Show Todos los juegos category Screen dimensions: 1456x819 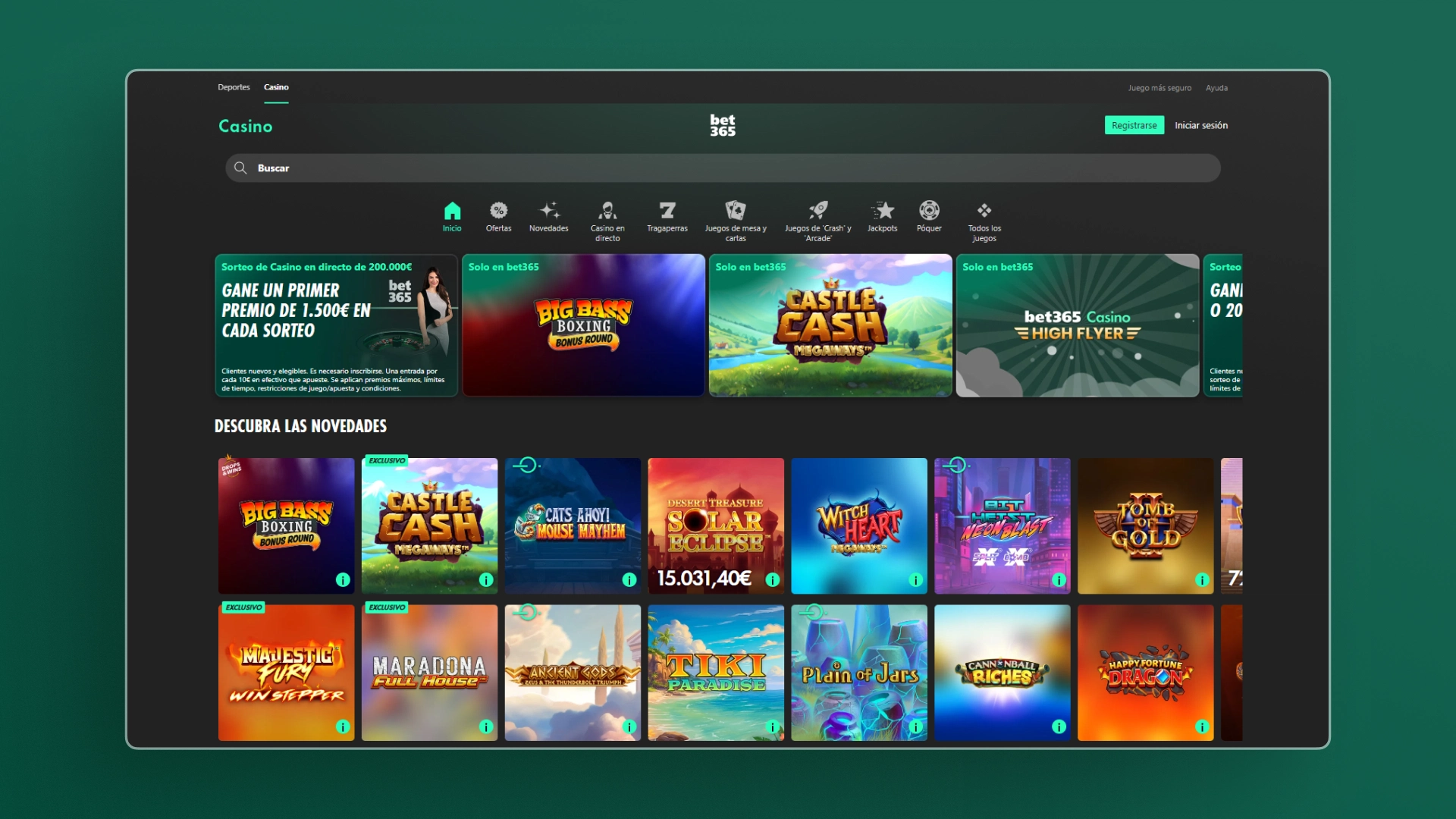click(984, 221)
